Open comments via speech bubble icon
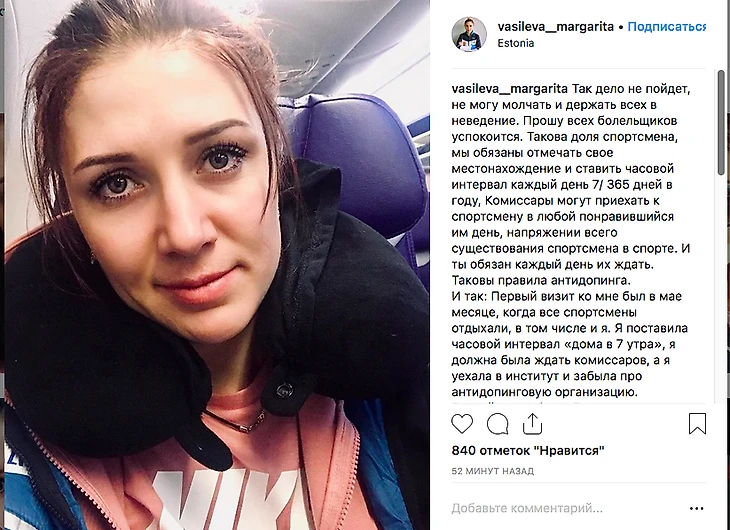The image size is (730, 530). click(x=497, y=424)
